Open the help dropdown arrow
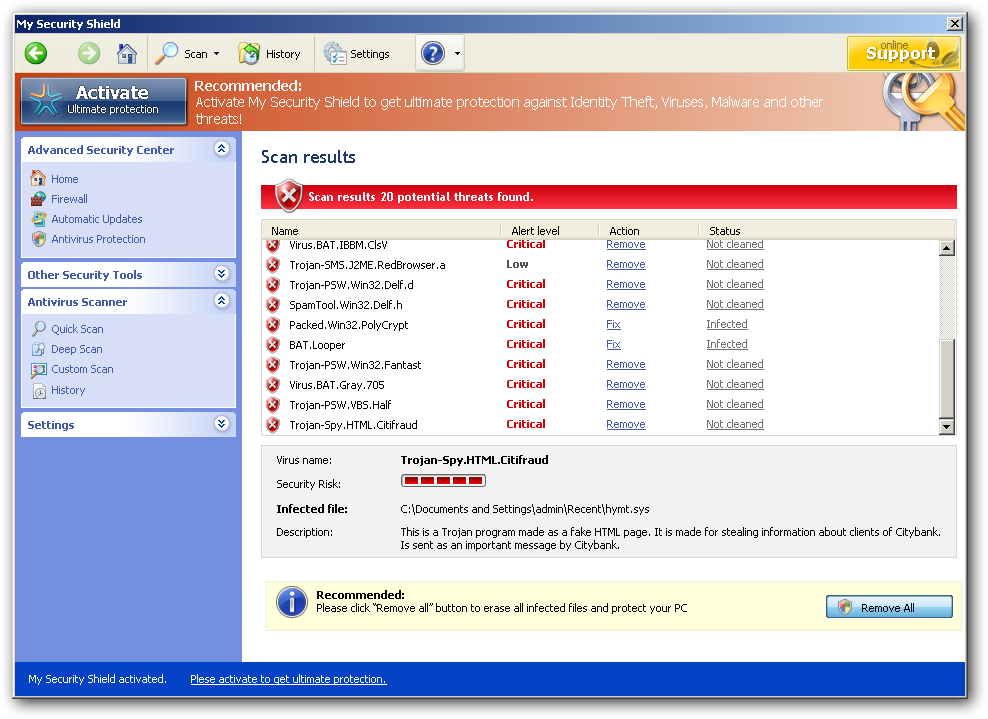Image resolution: width=988 pixels, height=719 pixels. [457, 54]
